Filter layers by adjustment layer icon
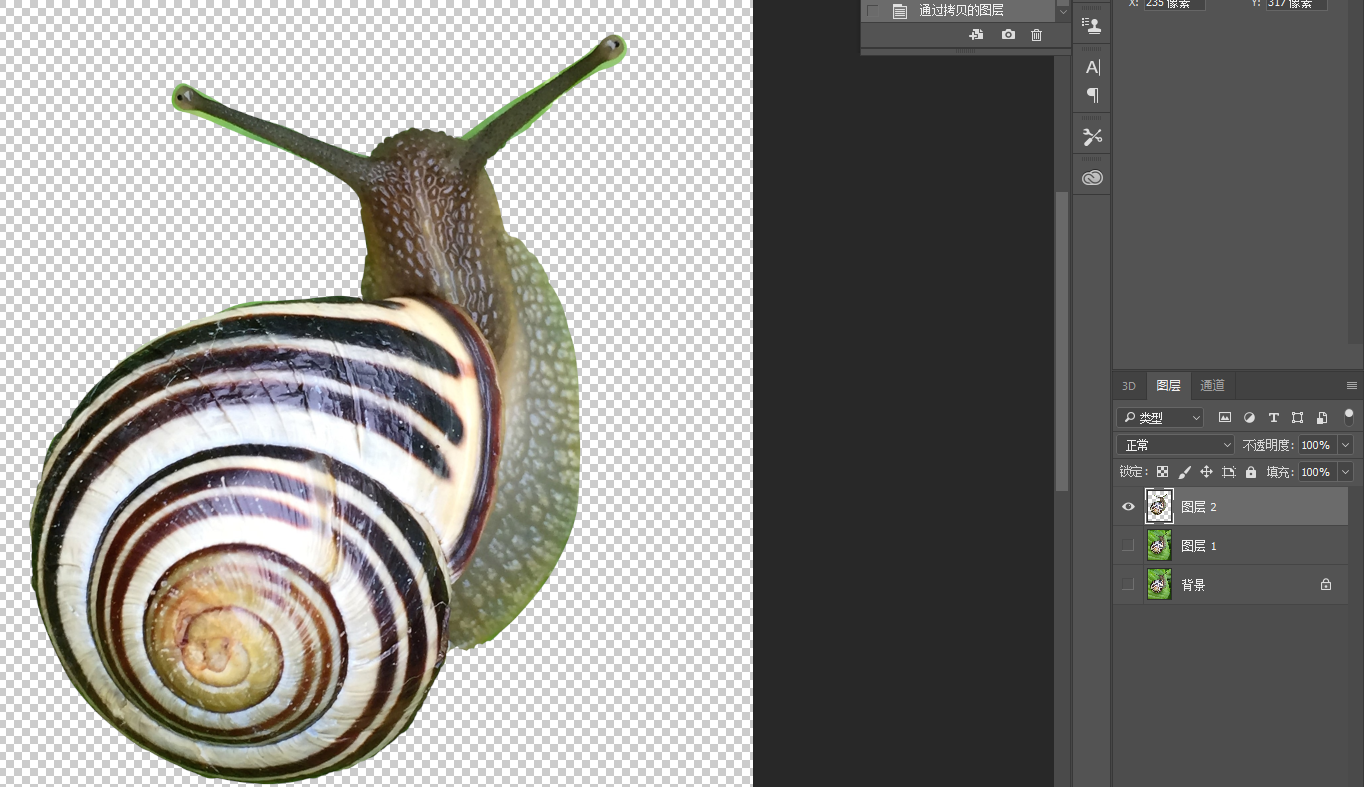Screen dimensions: 1364x787 point(1249,417)
